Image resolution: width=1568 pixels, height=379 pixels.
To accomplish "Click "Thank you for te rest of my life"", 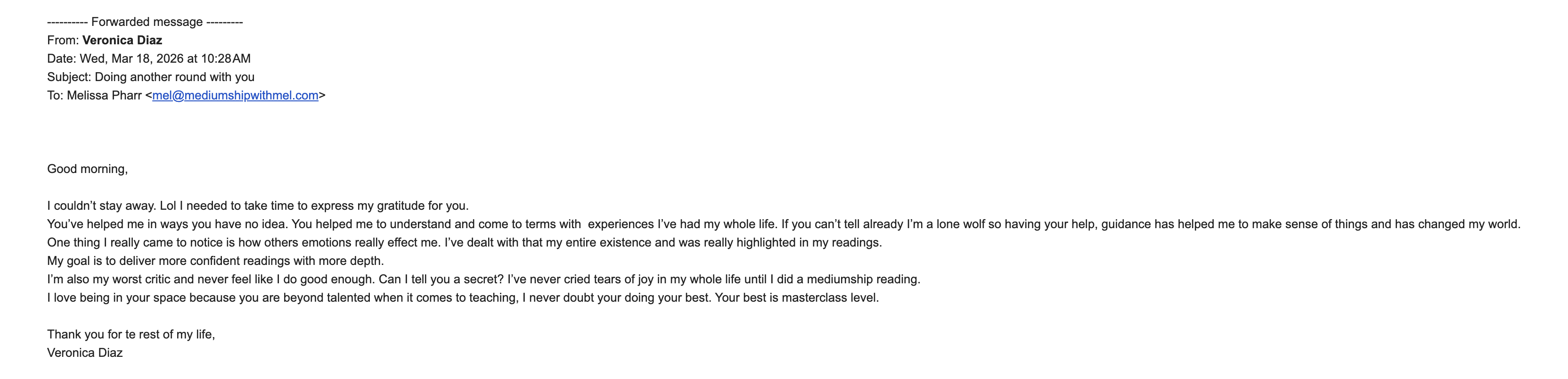I will (x=130, y=335).
